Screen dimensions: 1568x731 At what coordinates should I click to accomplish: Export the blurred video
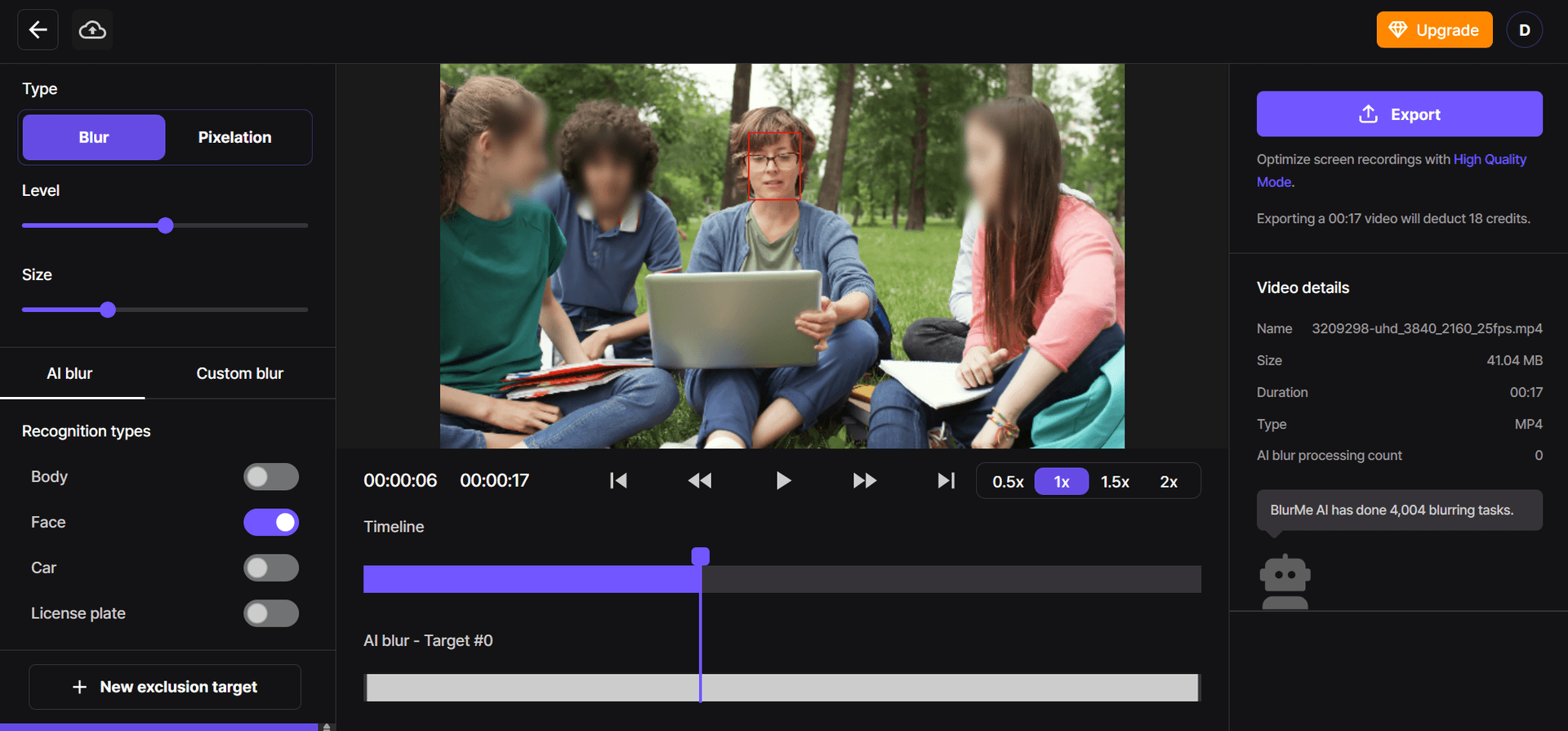click(1399, 114)
